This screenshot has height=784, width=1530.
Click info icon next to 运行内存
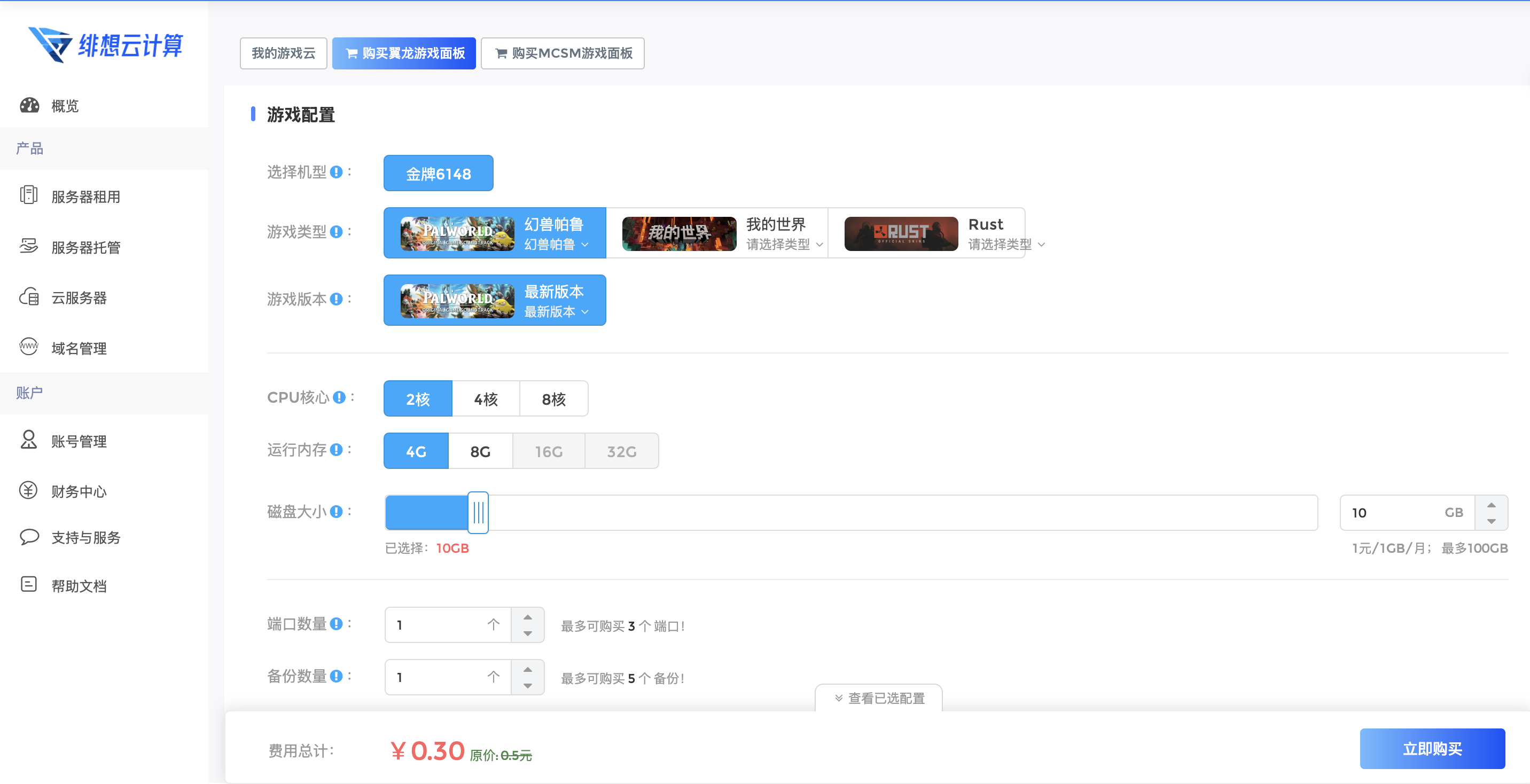336,450
